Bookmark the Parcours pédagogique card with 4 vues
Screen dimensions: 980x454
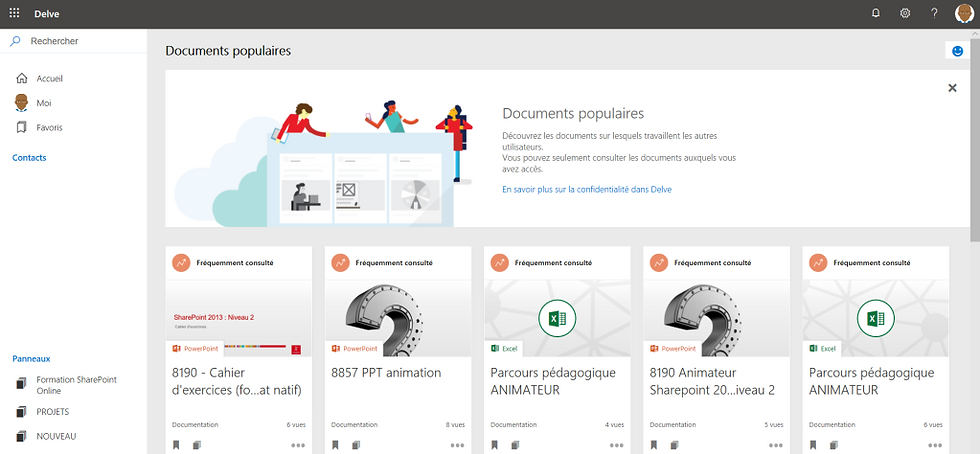click(x=495, y=445)
